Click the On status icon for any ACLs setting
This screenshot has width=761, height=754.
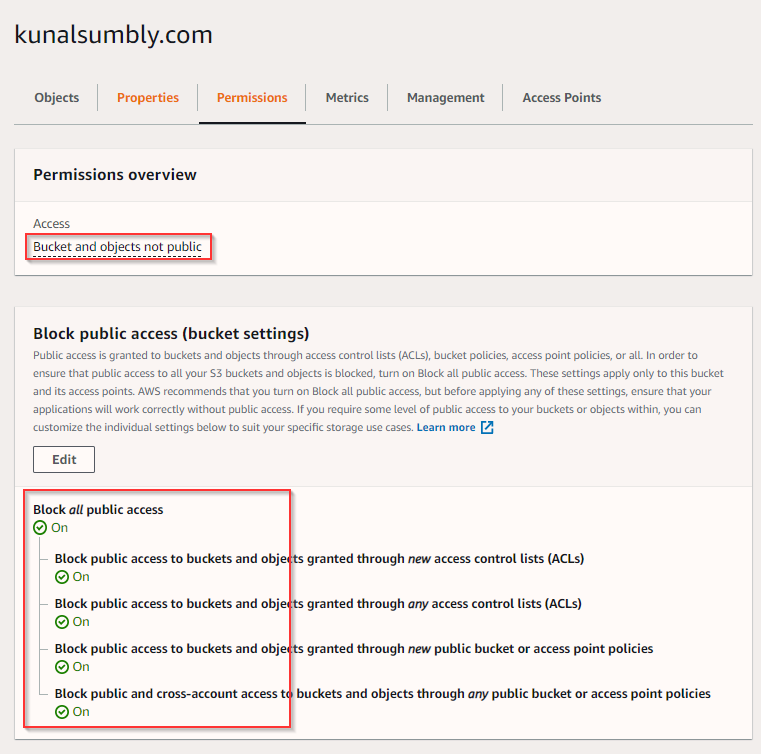[62, 622]
